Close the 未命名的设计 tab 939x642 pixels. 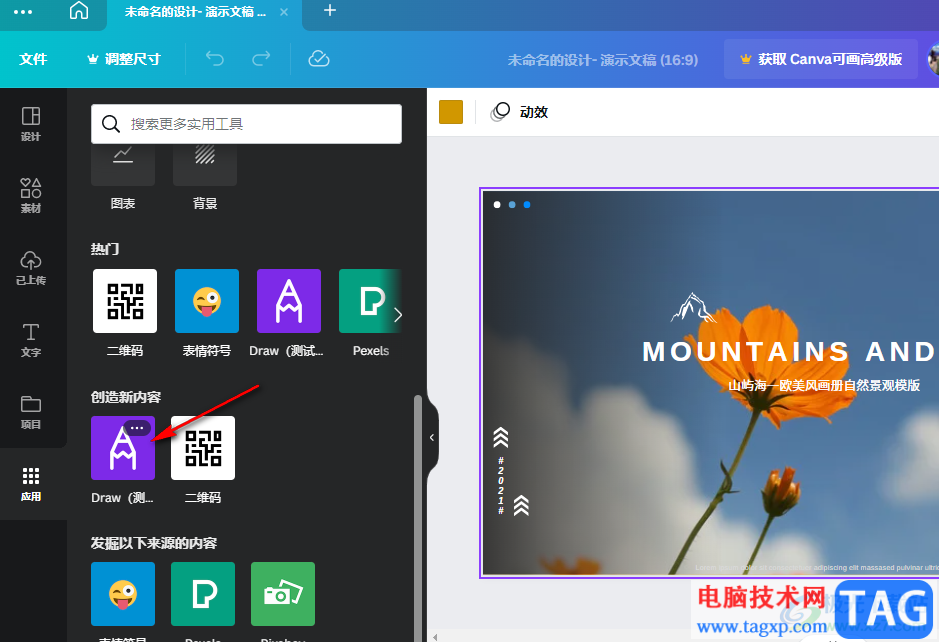284,12
